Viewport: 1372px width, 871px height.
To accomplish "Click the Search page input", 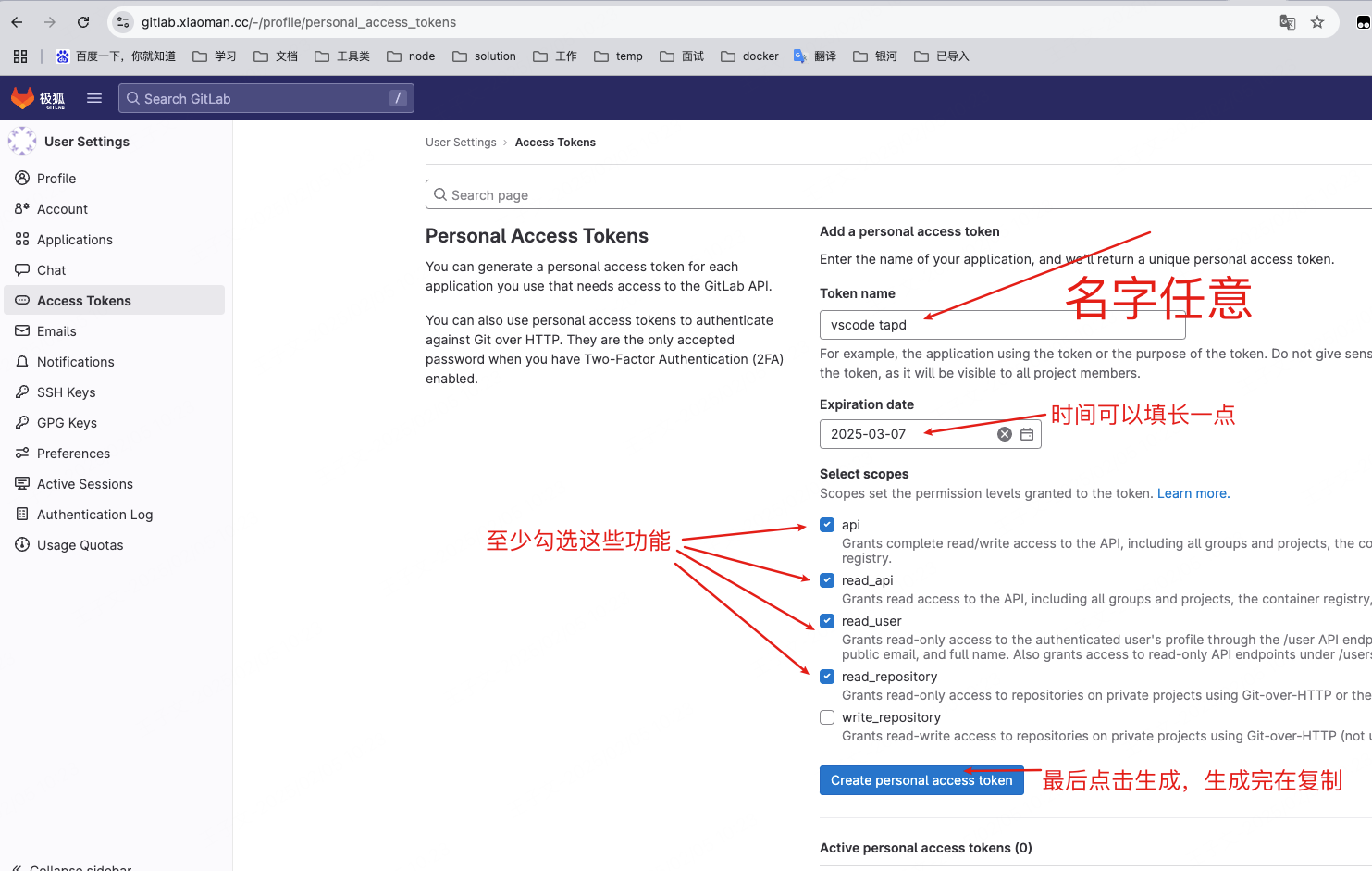I will [x=898, y=194].
